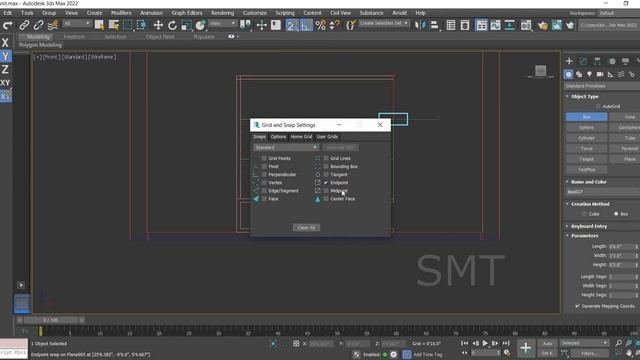Check the Tangent snap option
This screenshot has width=640, height=360.
[326, 175]
